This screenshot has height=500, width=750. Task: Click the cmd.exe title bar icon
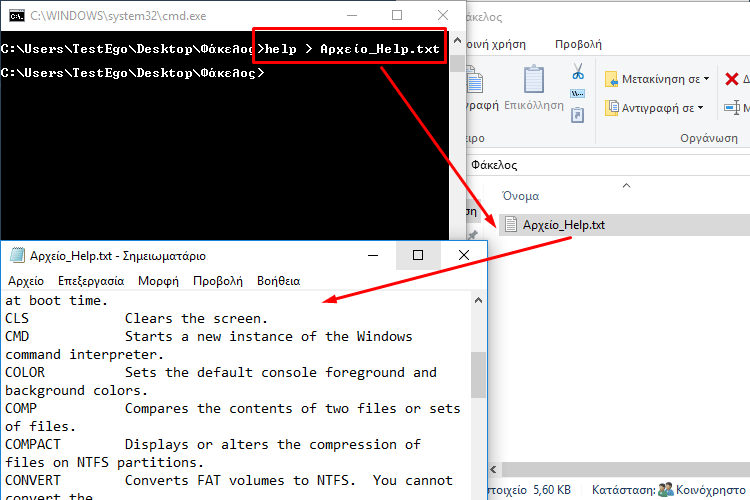(x=17, y=16)
